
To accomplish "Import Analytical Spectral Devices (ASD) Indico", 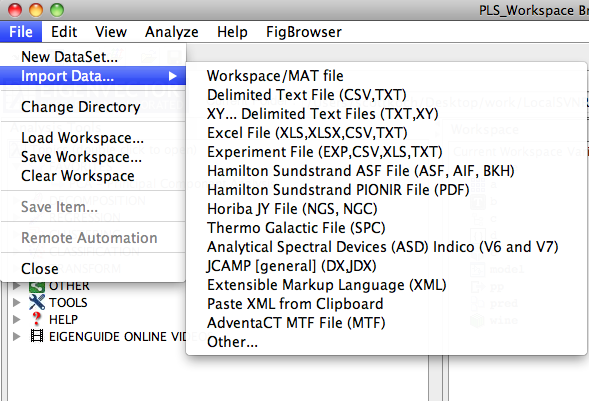I will point(387,247).
